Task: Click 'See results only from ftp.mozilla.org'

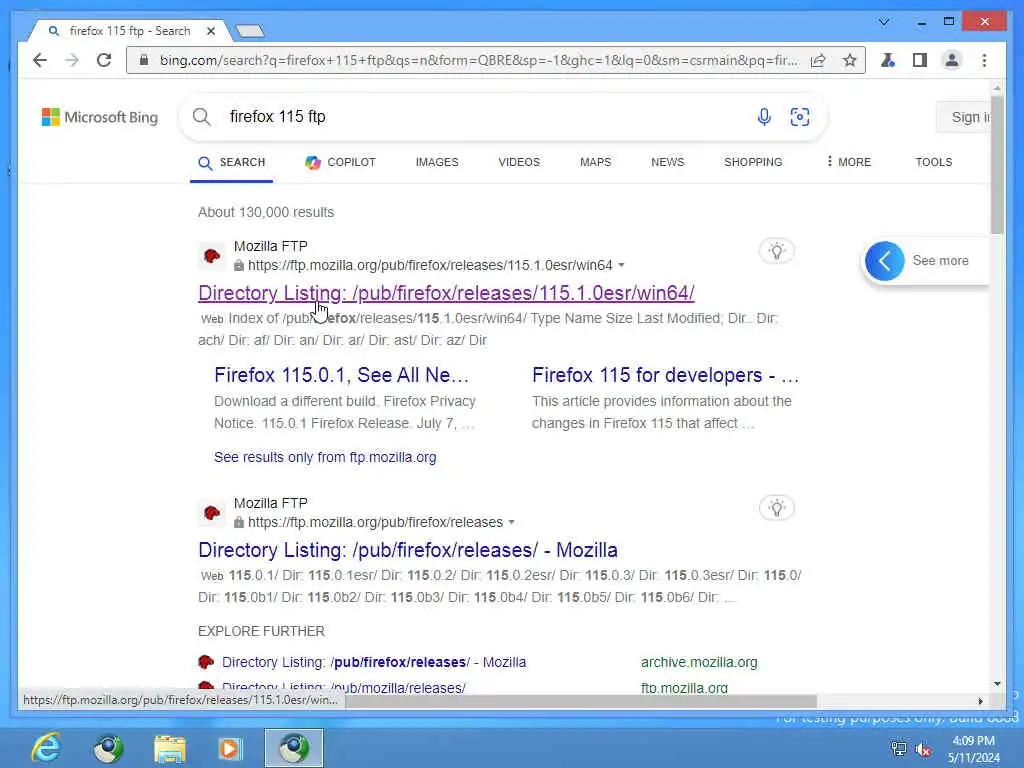Action: click(325, 457)
